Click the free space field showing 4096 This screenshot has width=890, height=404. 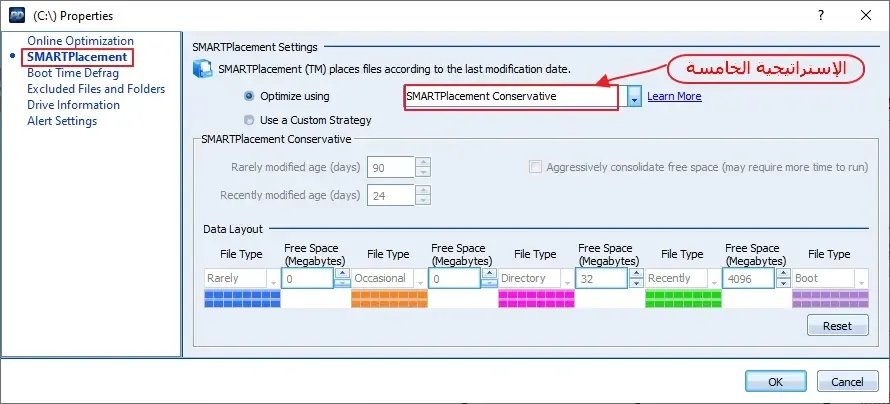(x=748, y=279)
